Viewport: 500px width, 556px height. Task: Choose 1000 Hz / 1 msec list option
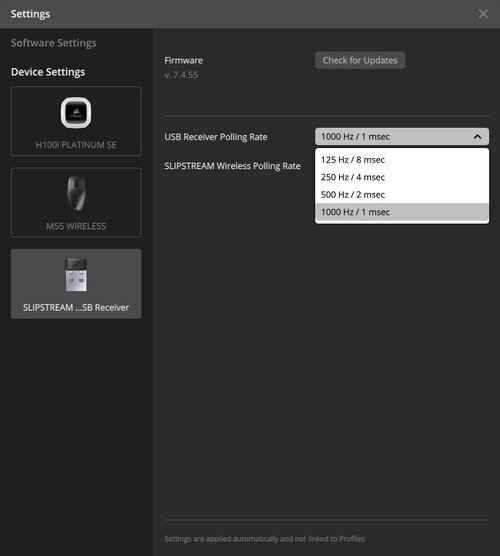click(402, 212)
